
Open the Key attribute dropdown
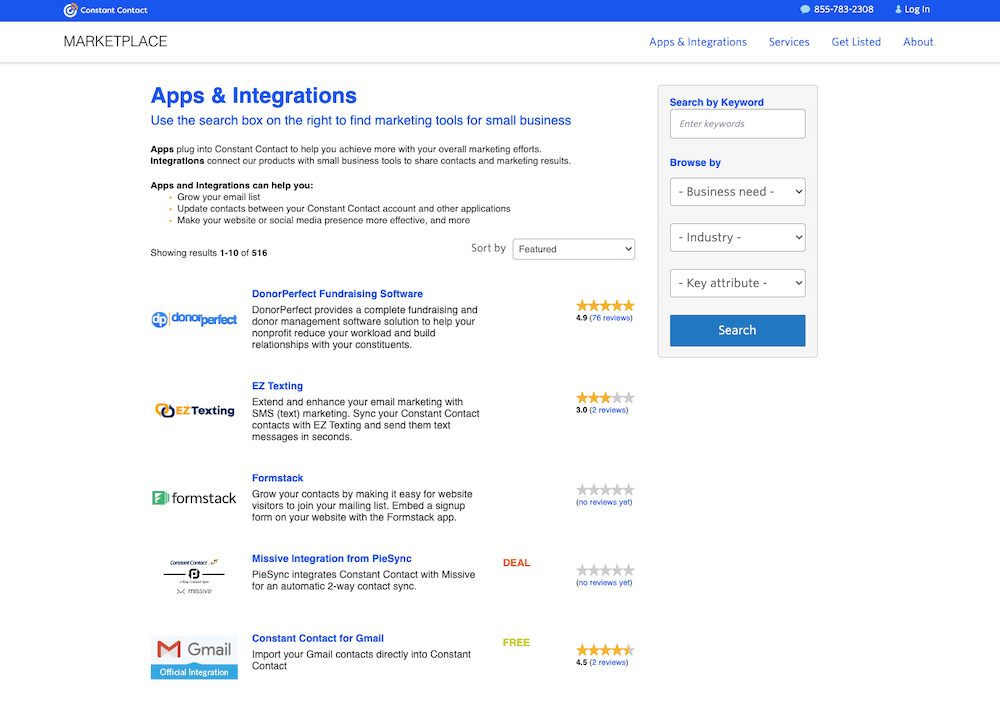(x=737, y=283)
